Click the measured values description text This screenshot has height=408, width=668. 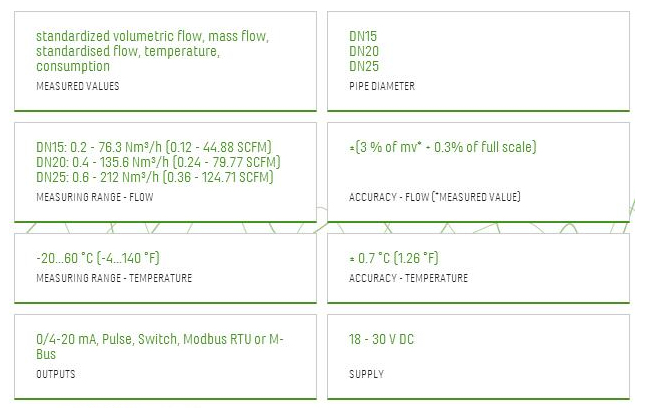pos(152,51)
